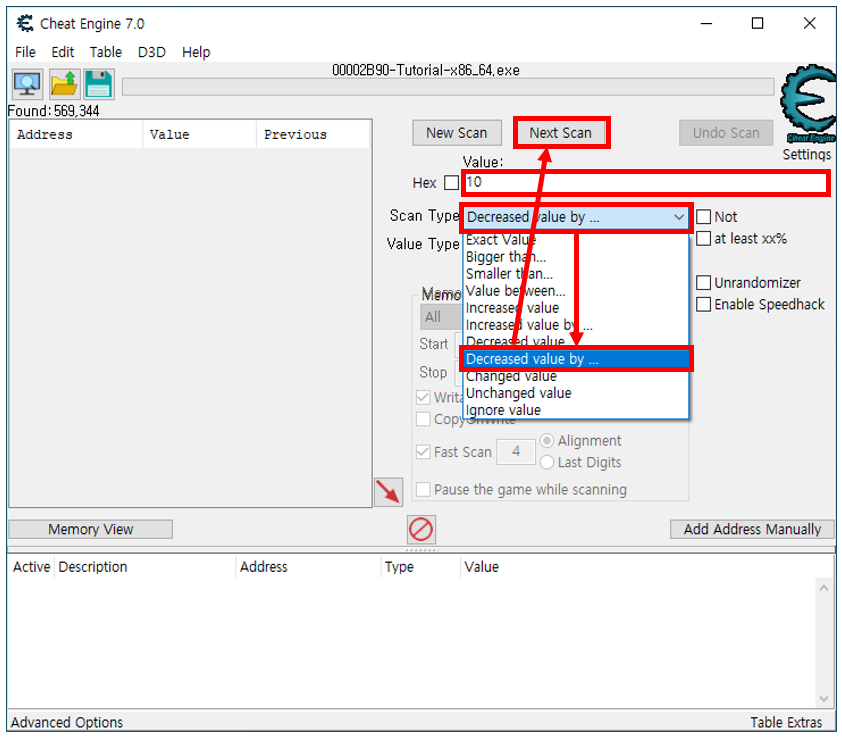Sort by Address column header
This screenshot has width=842, height=739.
tap(76, 135)
